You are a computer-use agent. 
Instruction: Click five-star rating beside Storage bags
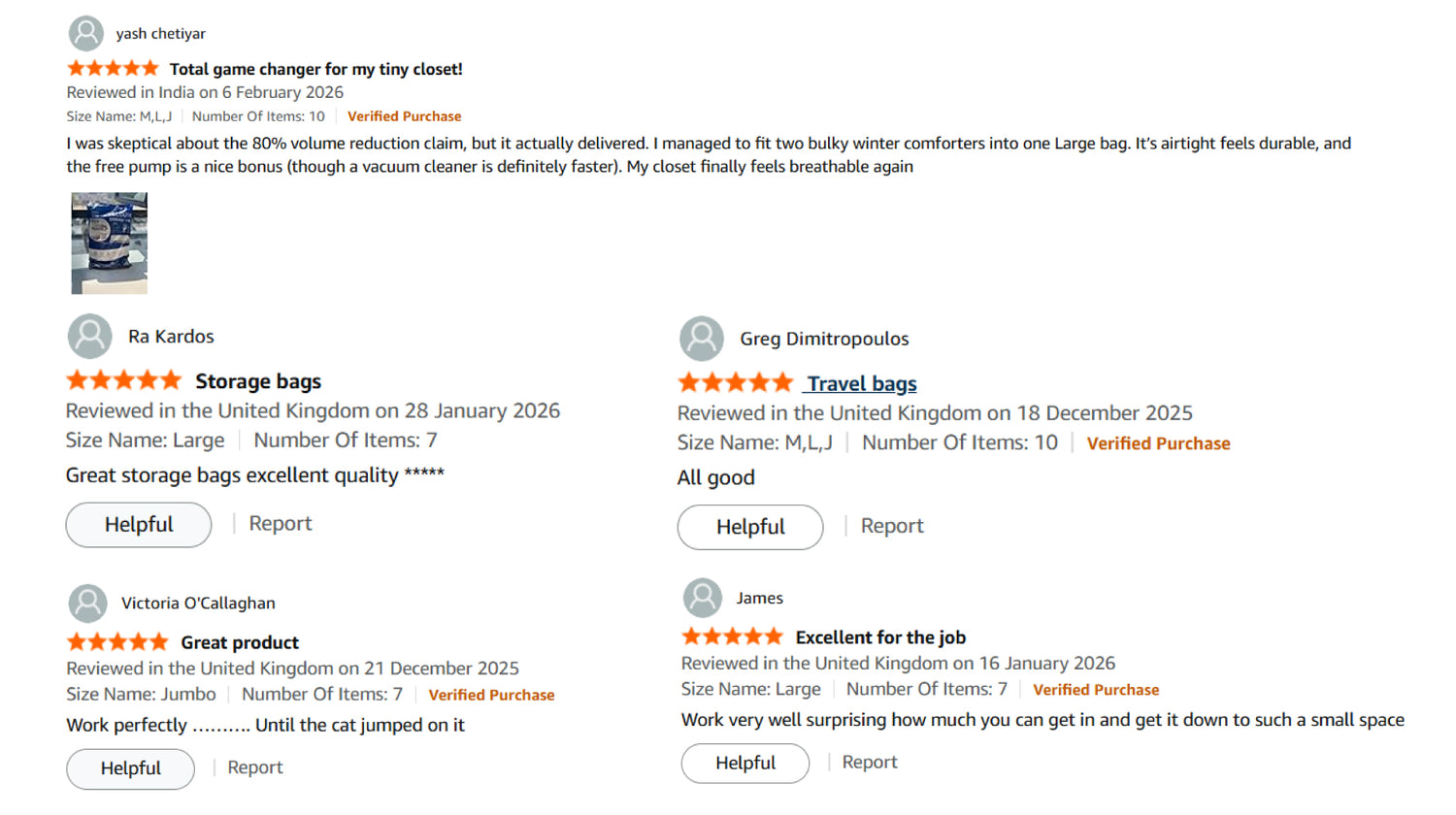coord(123,380)
